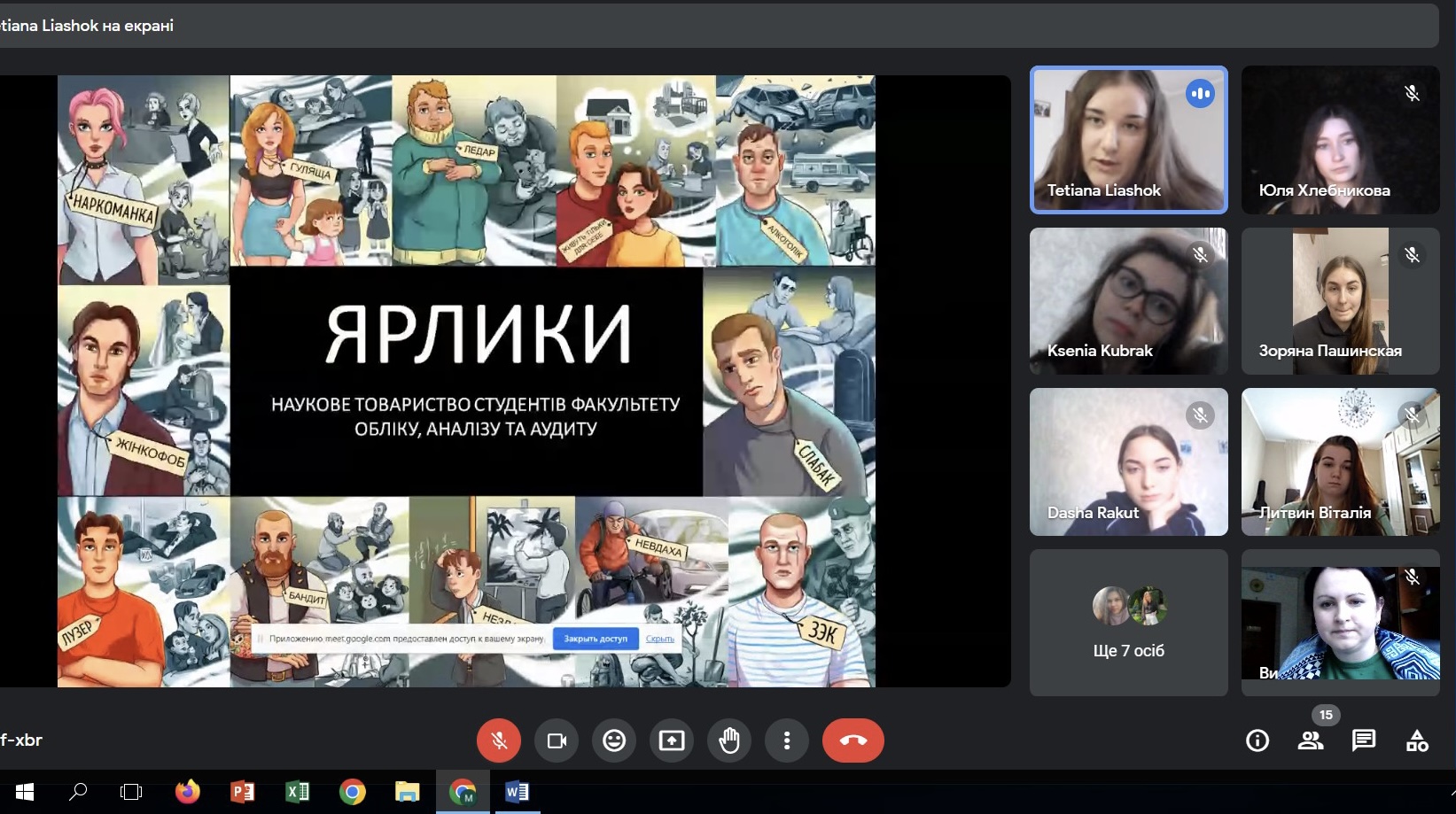Image resolution: width=1456 pixels, height=814 pixels.
Task: Open Task View in taskbar
Action: tap(131, 792)
